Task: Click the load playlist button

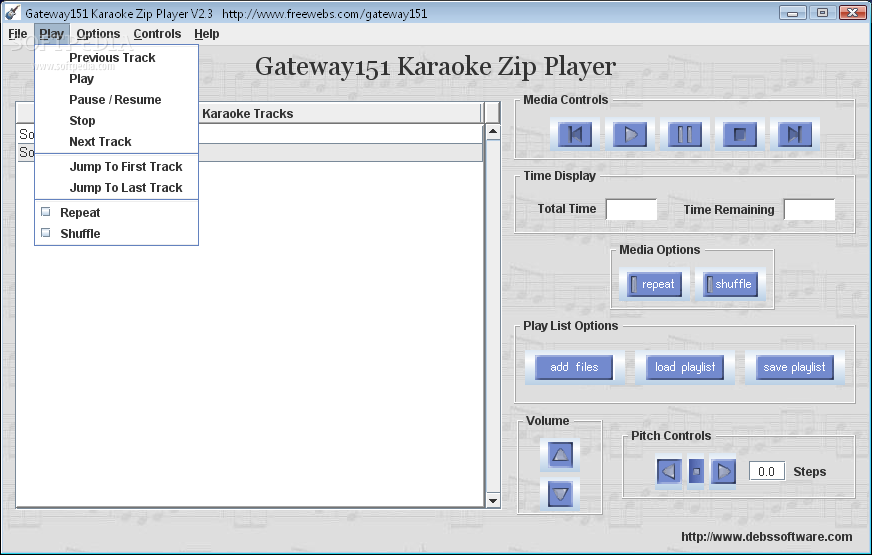Action: click(685, 368)
